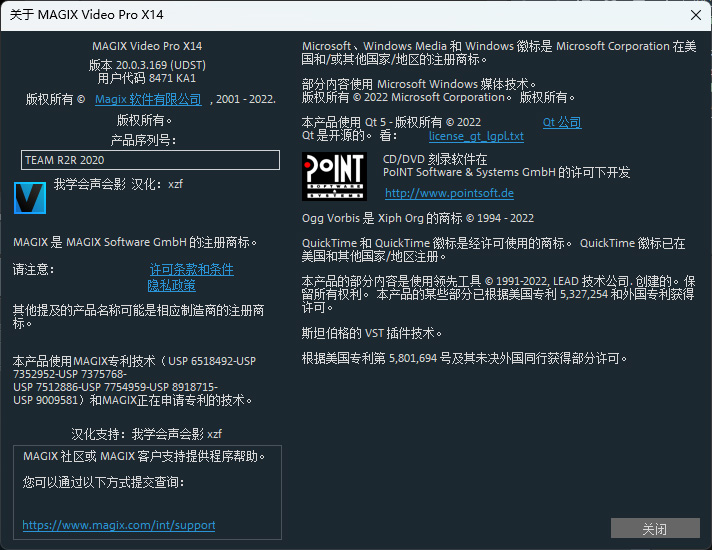712x550 pixels.
Task: Open the Magix 软件有限公司 link
Action: pos(148,99)
